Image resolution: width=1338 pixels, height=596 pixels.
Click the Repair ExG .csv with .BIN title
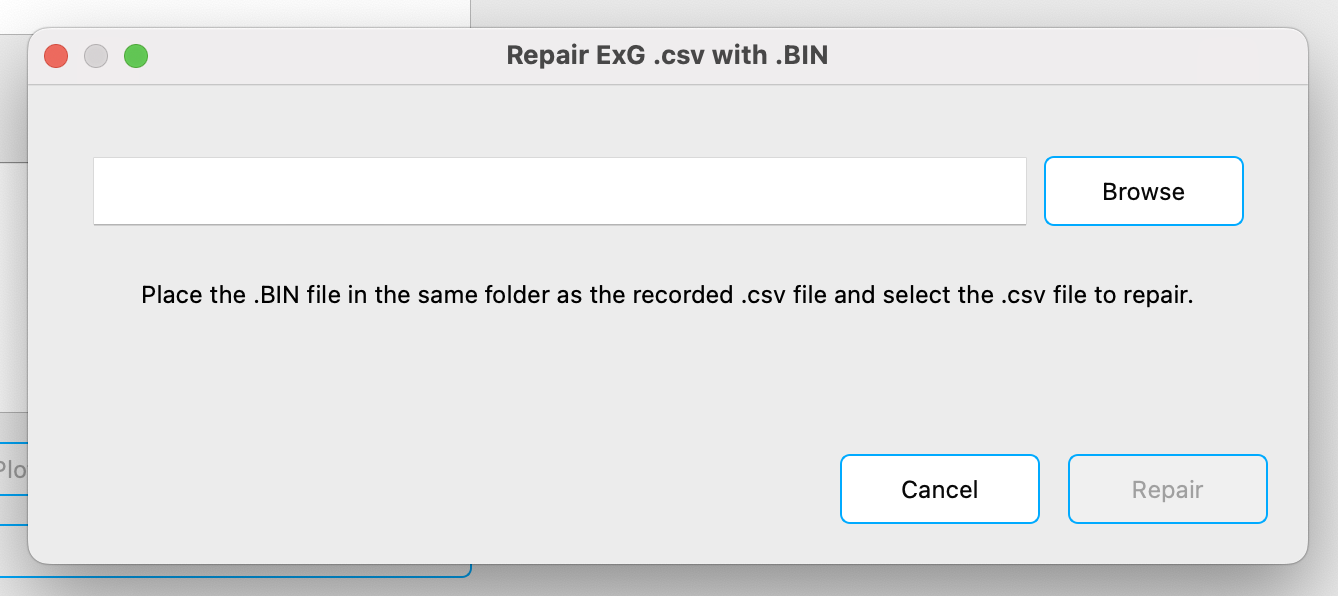(668, 55)
